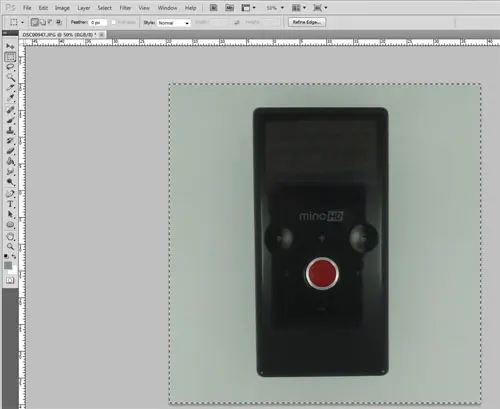Select the Brush tool
This screenshot has width=500, height=409.
10,120
